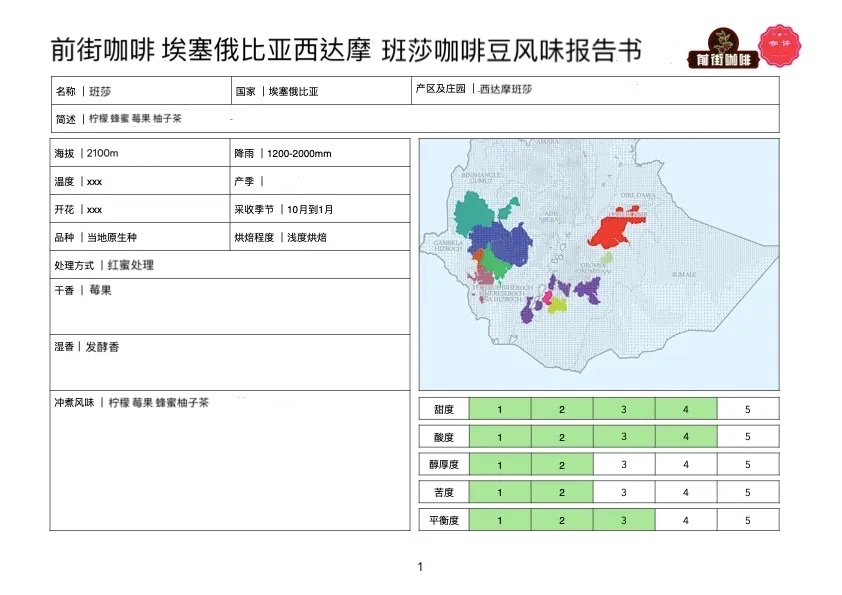Click the red region on the map
The width and height of the screenshot is (842, 595).
click(x=611, y=231)
